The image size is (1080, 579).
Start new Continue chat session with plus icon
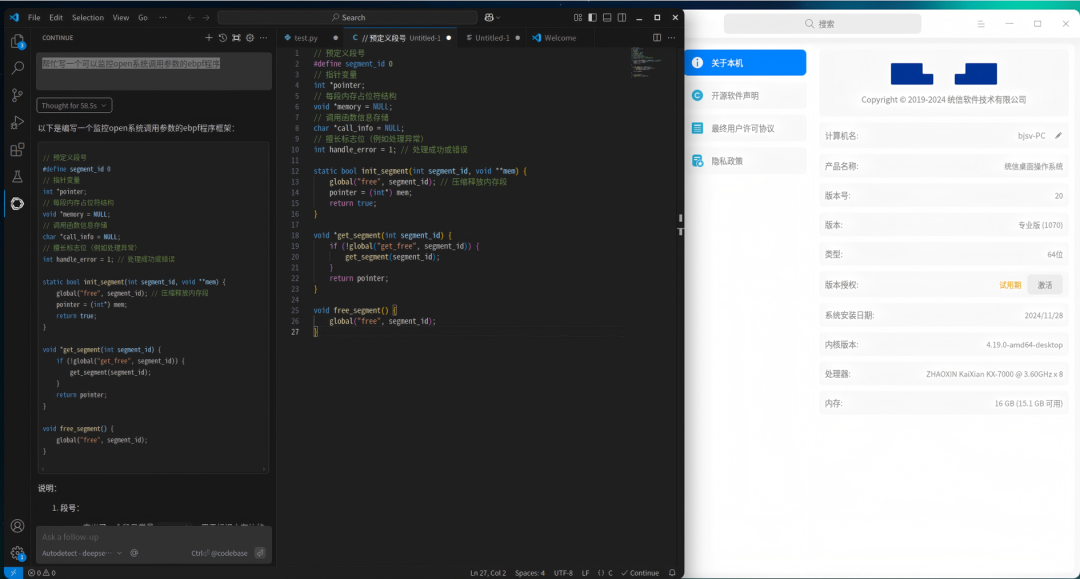pos(209,37)
